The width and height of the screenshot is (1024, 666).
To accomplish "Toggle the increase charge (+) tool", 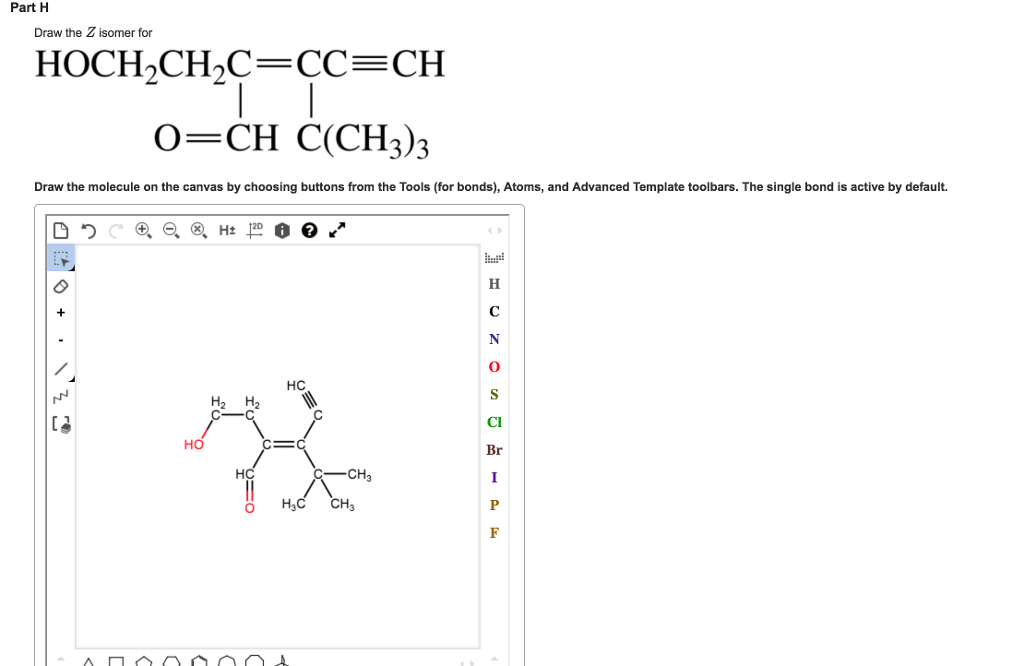I will (61, 311).
